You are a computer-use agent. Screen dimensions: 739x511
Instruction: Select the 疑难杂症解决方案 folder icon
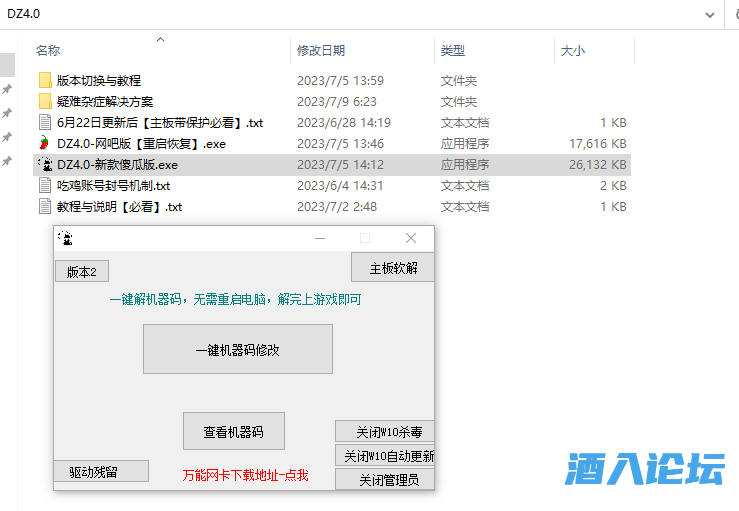click(44, 101)
